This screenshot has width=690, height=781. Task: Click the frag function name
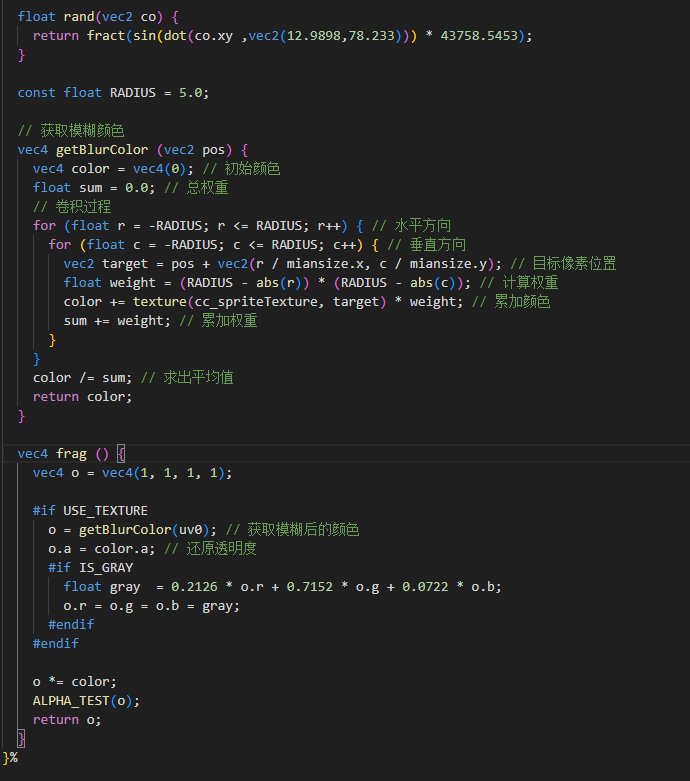tap(71, 453)
